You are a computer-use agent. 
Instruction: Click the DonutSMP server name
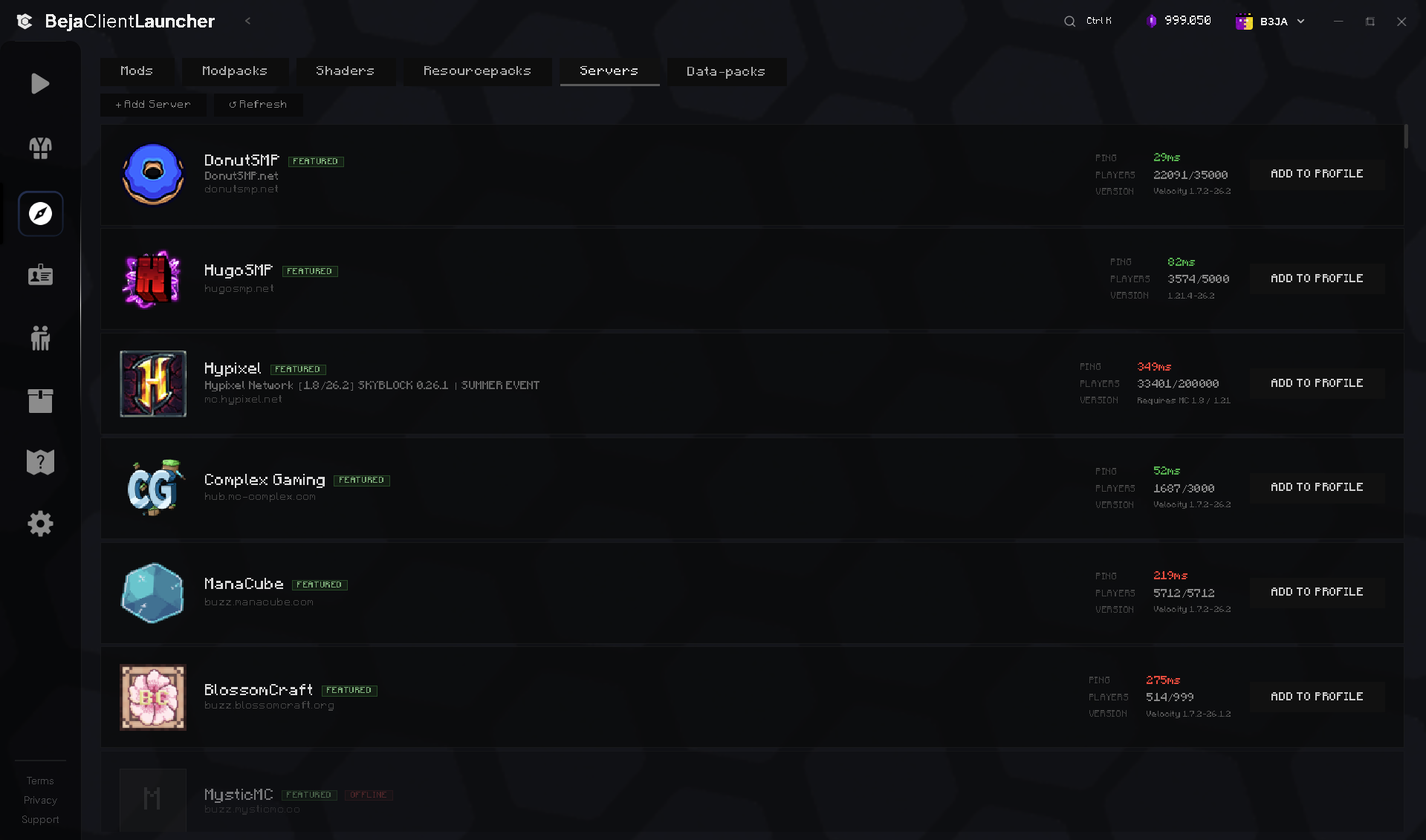[x=242, y=160]
